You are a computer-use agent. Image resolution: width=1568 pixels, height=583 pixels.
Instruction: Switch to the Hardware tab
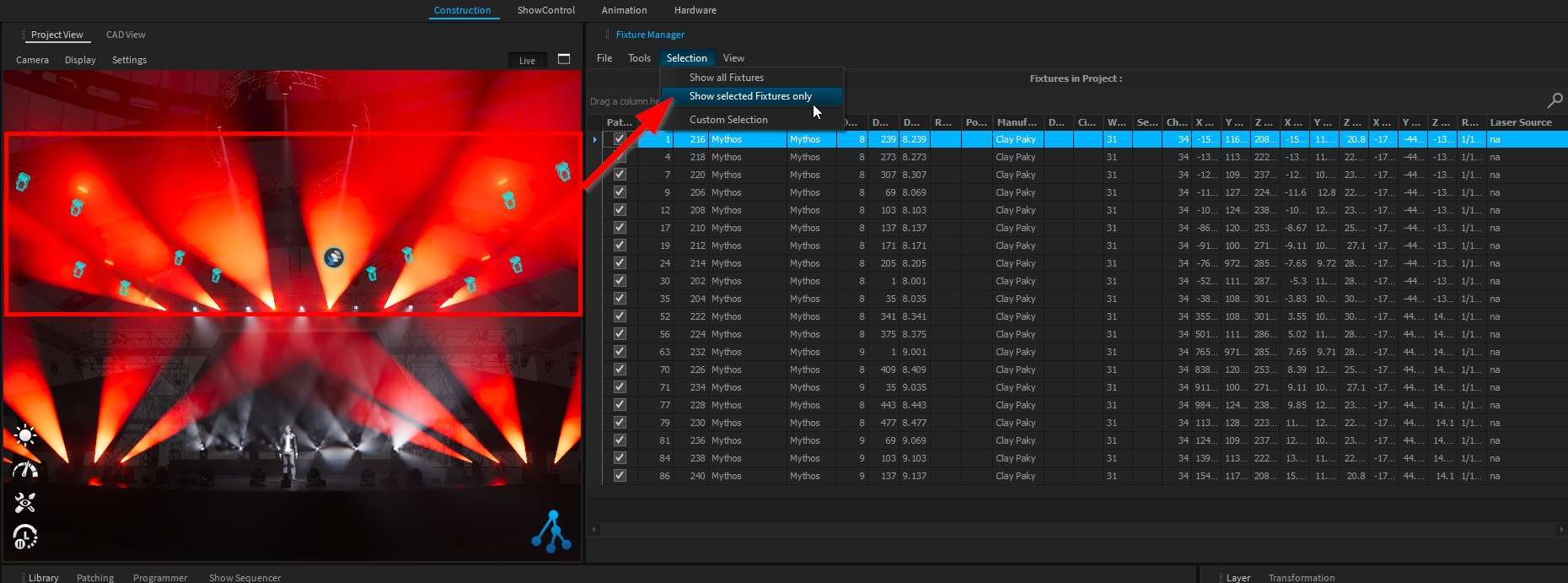[695, 10]
